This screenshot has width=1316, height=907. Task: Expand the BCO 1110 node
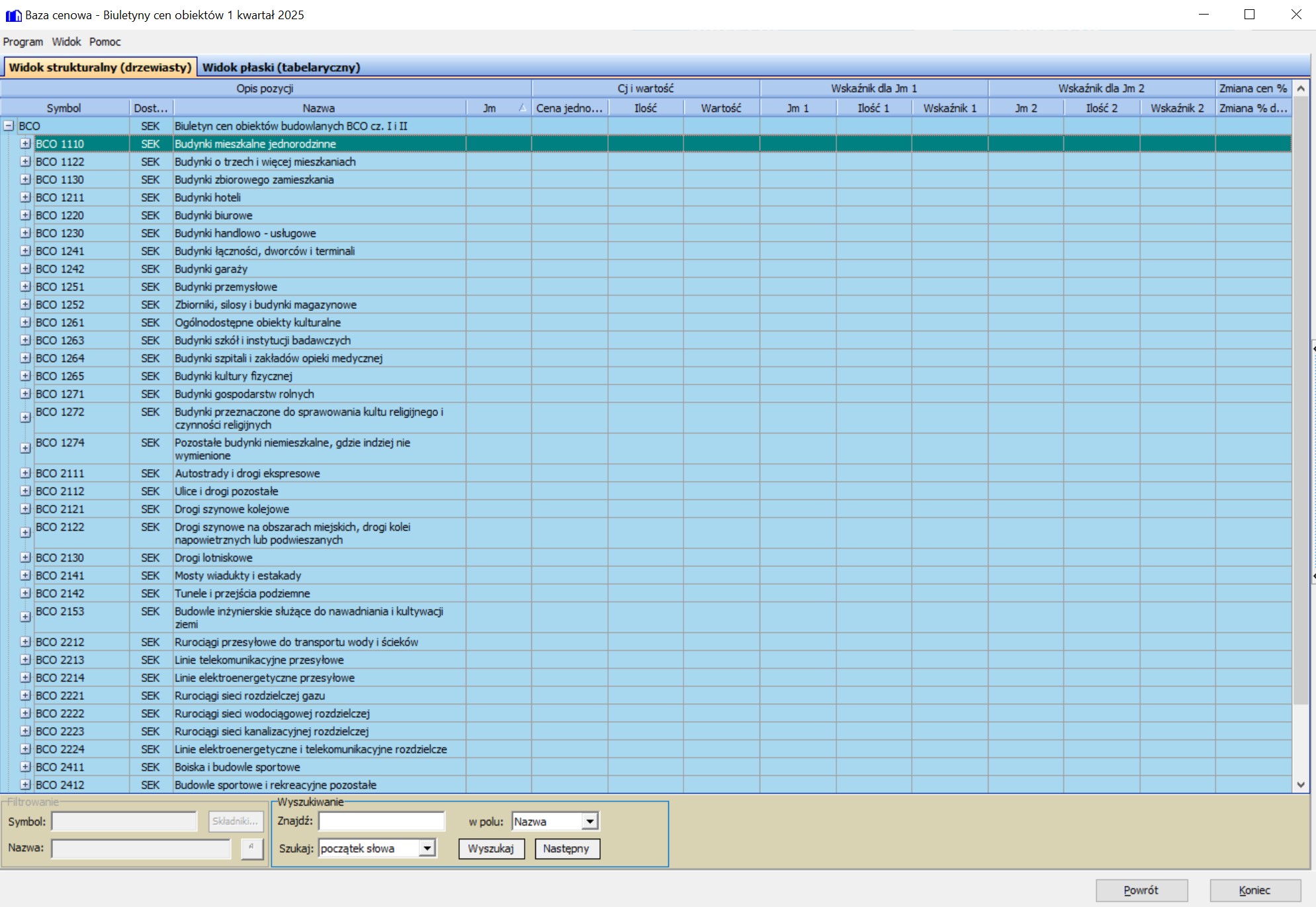coord(25,144)
